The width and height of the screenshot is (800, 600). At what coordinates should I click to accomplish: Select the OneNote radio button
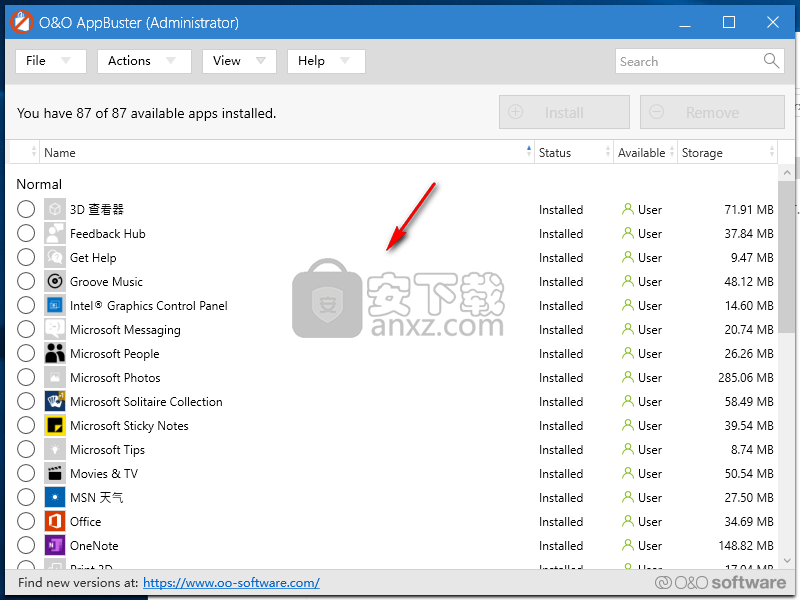(x=26, y=545)
